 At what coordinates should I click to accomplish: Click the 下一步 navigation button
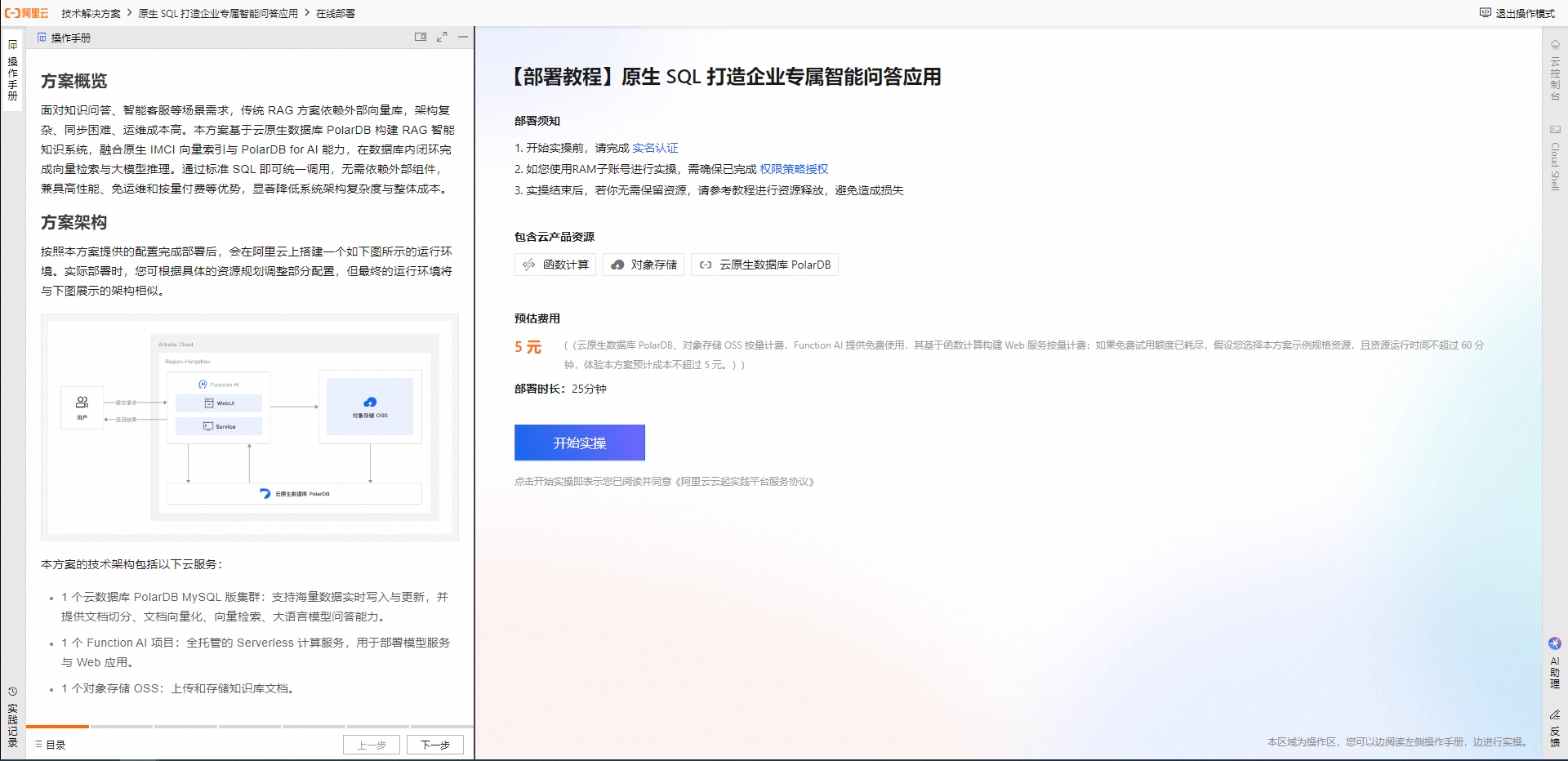tap(434, 744)
